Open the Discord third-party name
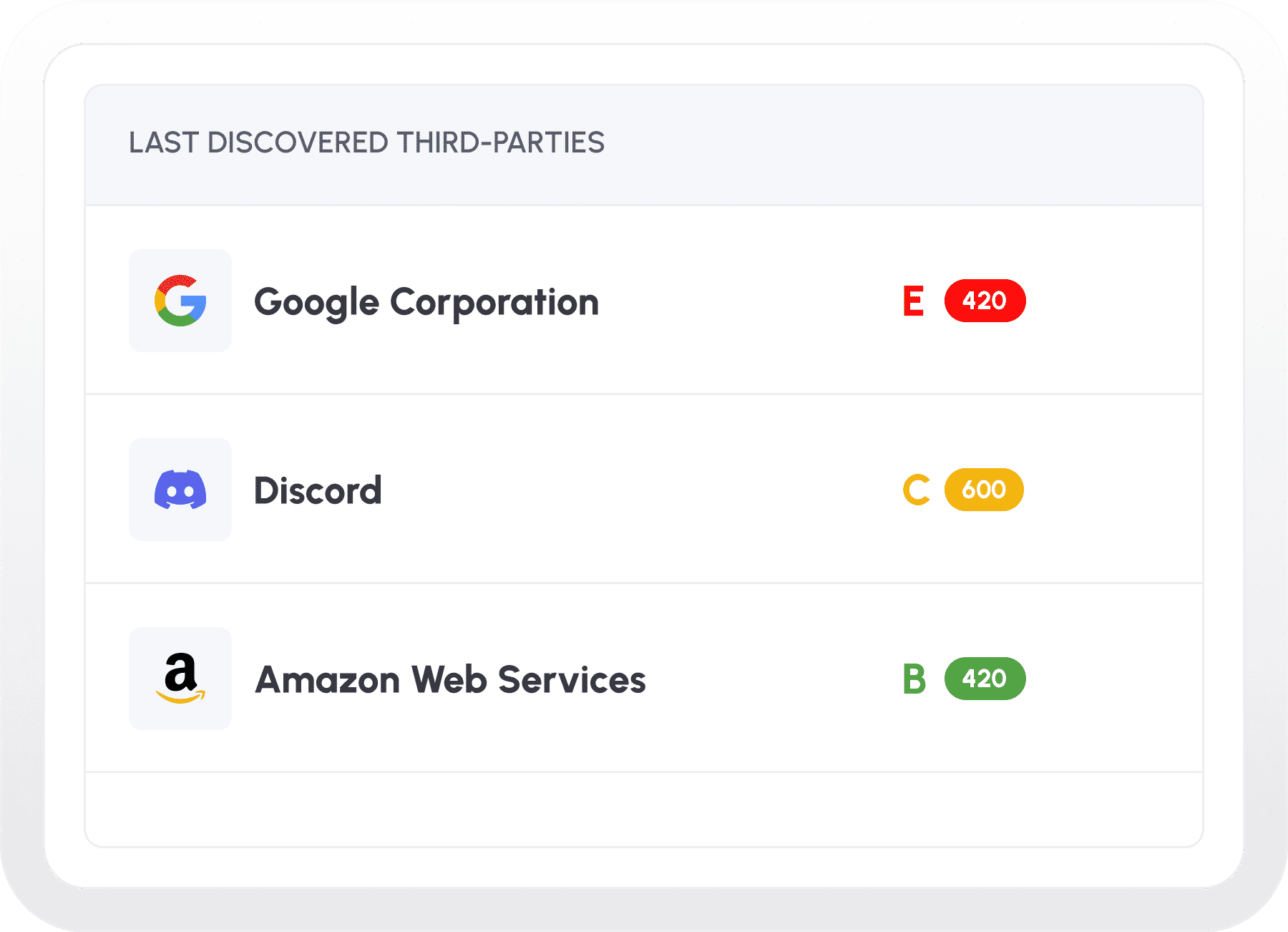This screenshot has width=1288, height=932. (318, 491)
